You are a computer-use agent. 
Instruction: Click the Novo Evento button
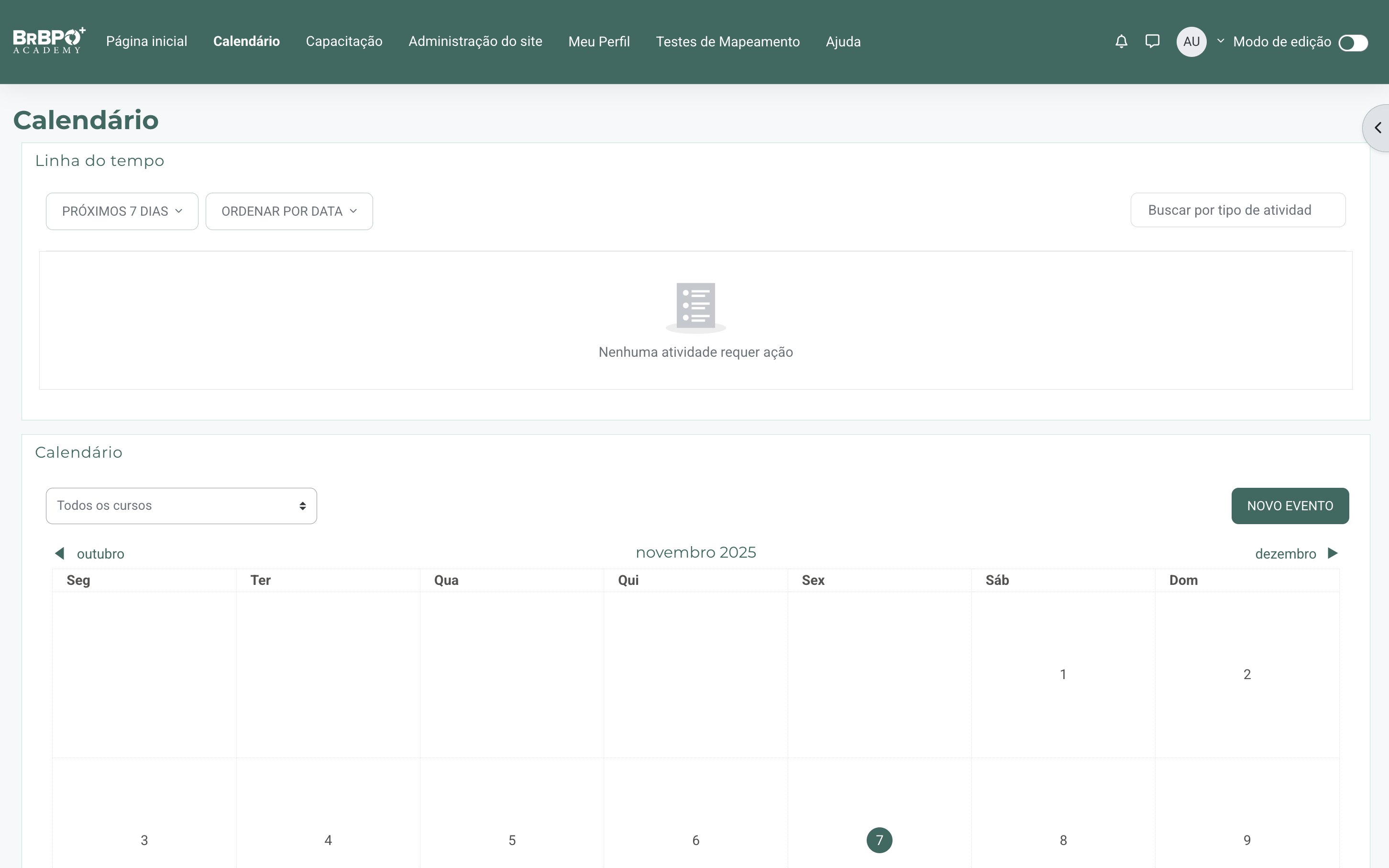point(1290,506)
